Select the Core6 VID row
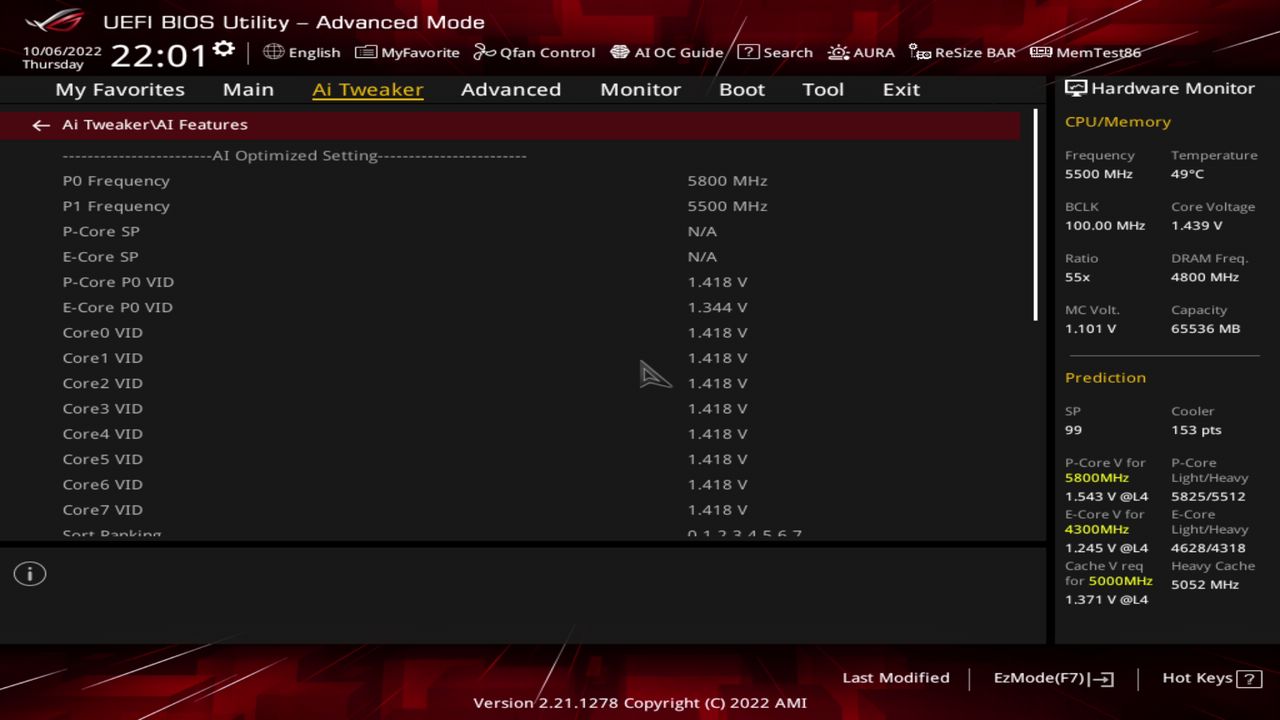 click(520, 485)
